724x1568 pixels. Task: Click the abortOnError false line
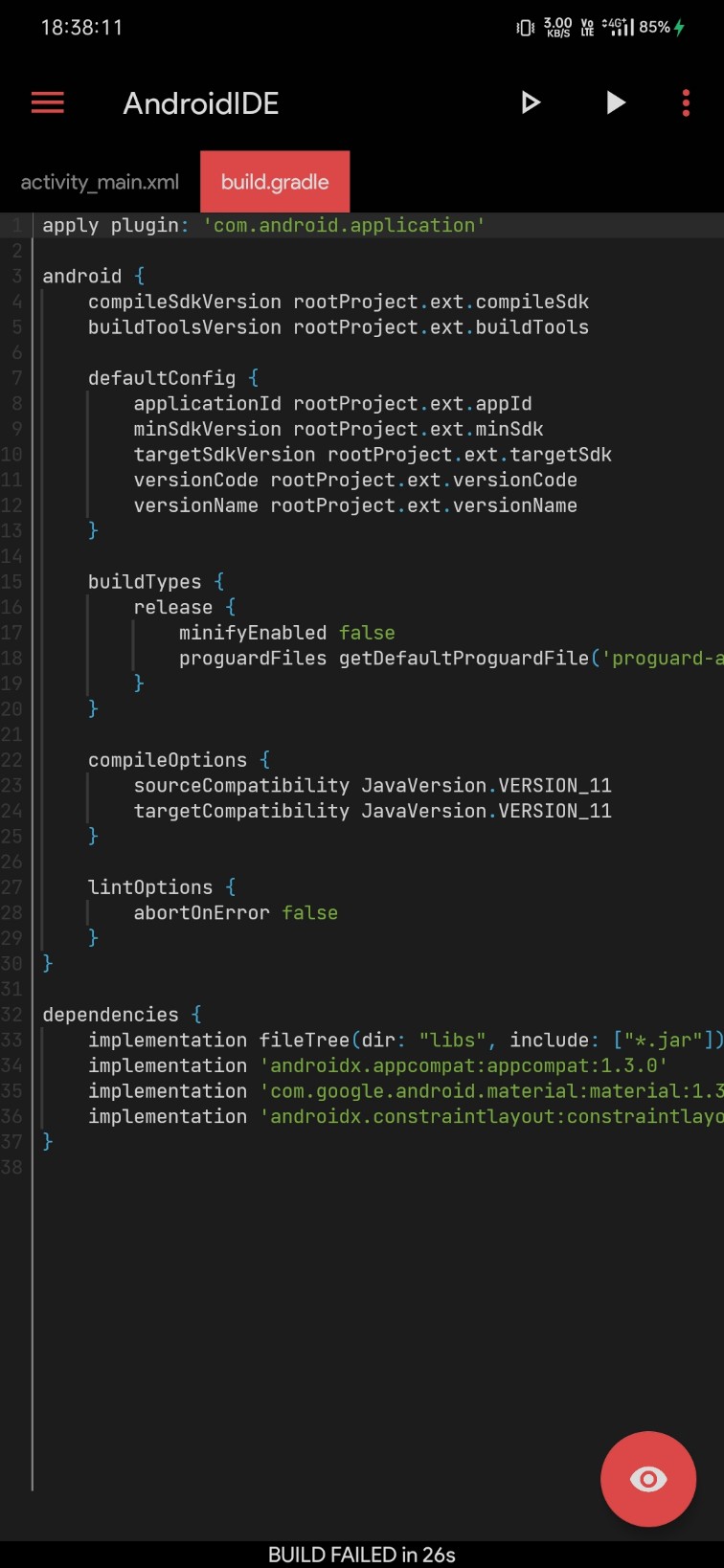click(x=236, y=913)
